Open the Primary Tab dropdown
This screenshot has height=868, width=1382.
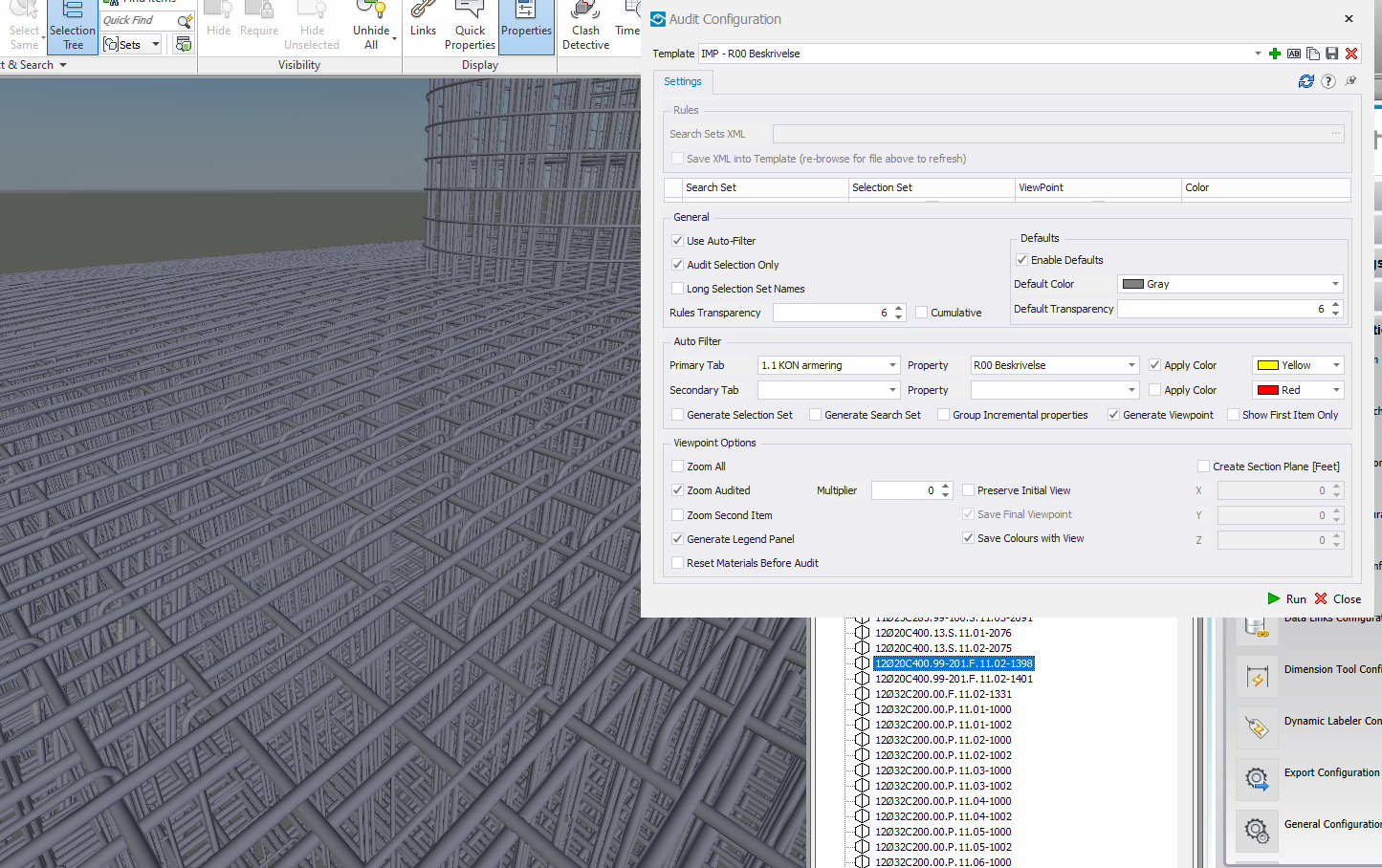[x=892, y=365]
